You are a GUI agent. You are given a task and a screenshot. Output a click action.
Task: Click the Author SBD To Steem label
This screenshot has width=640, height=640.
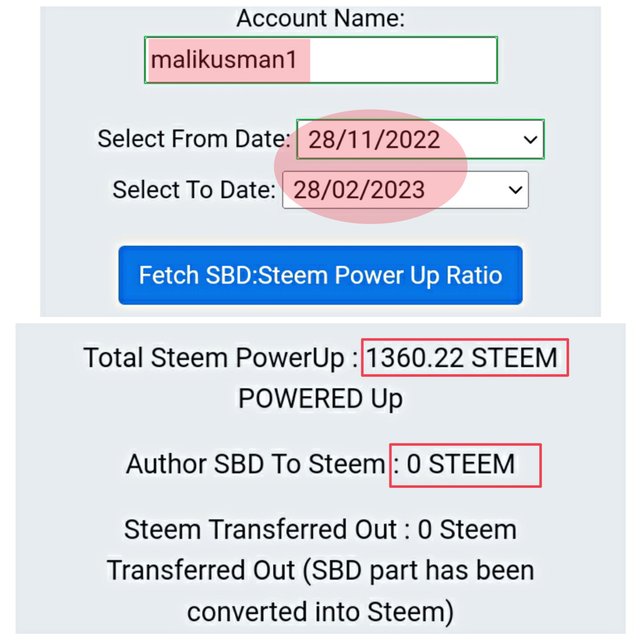[x=255, y=464]
